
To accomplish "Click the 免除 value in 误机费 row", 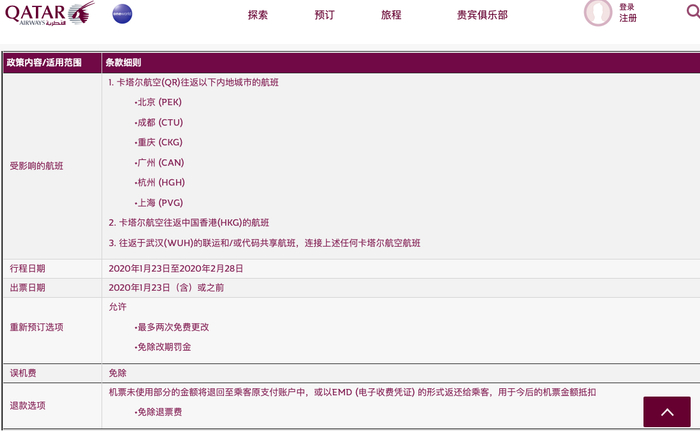I will [x=117, y=373].
